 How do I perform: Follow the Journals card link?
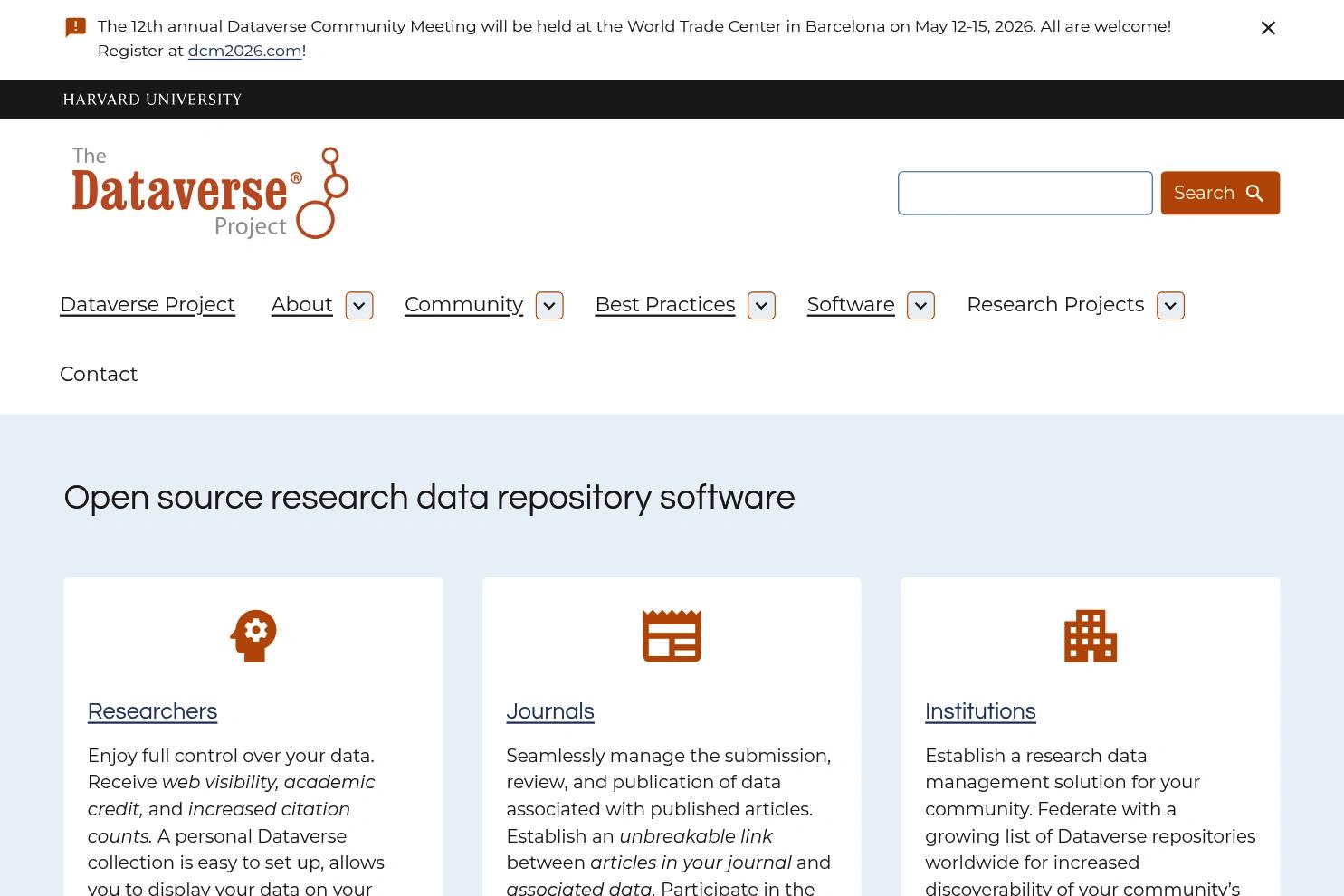(x=550, y=712)
